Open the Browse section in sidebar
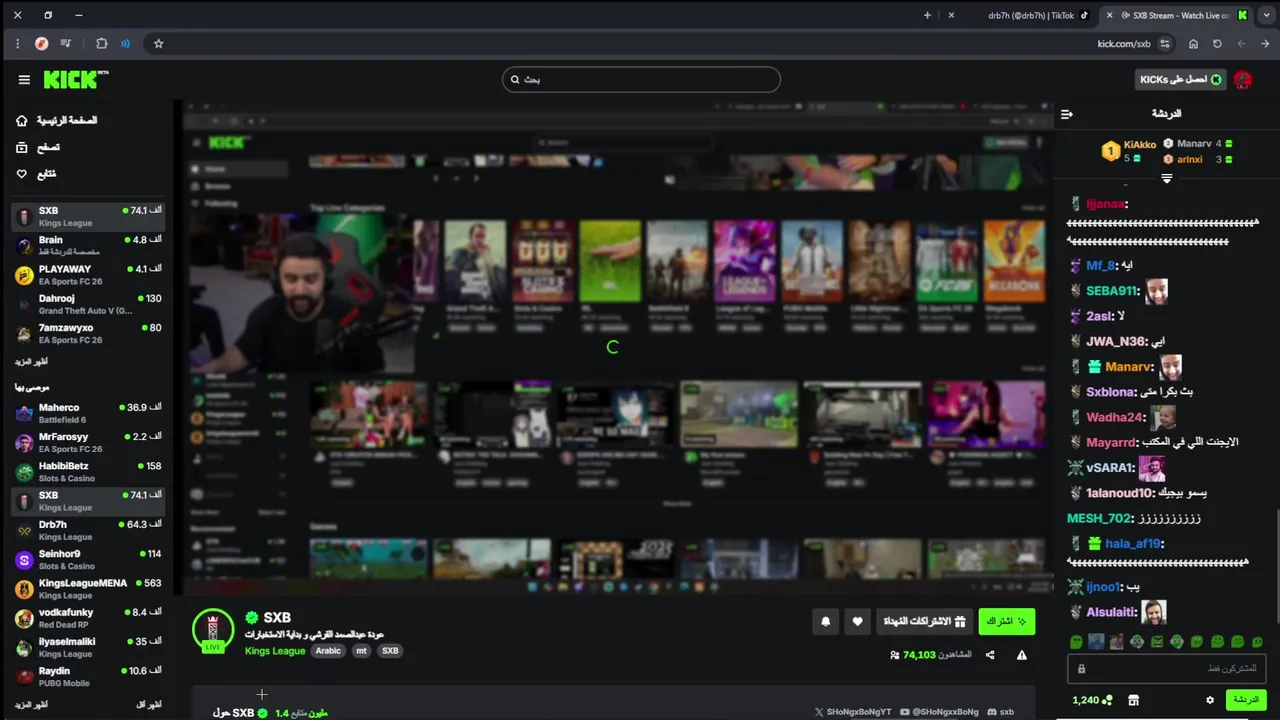1280x720 pixels. (x=38, y=147)
